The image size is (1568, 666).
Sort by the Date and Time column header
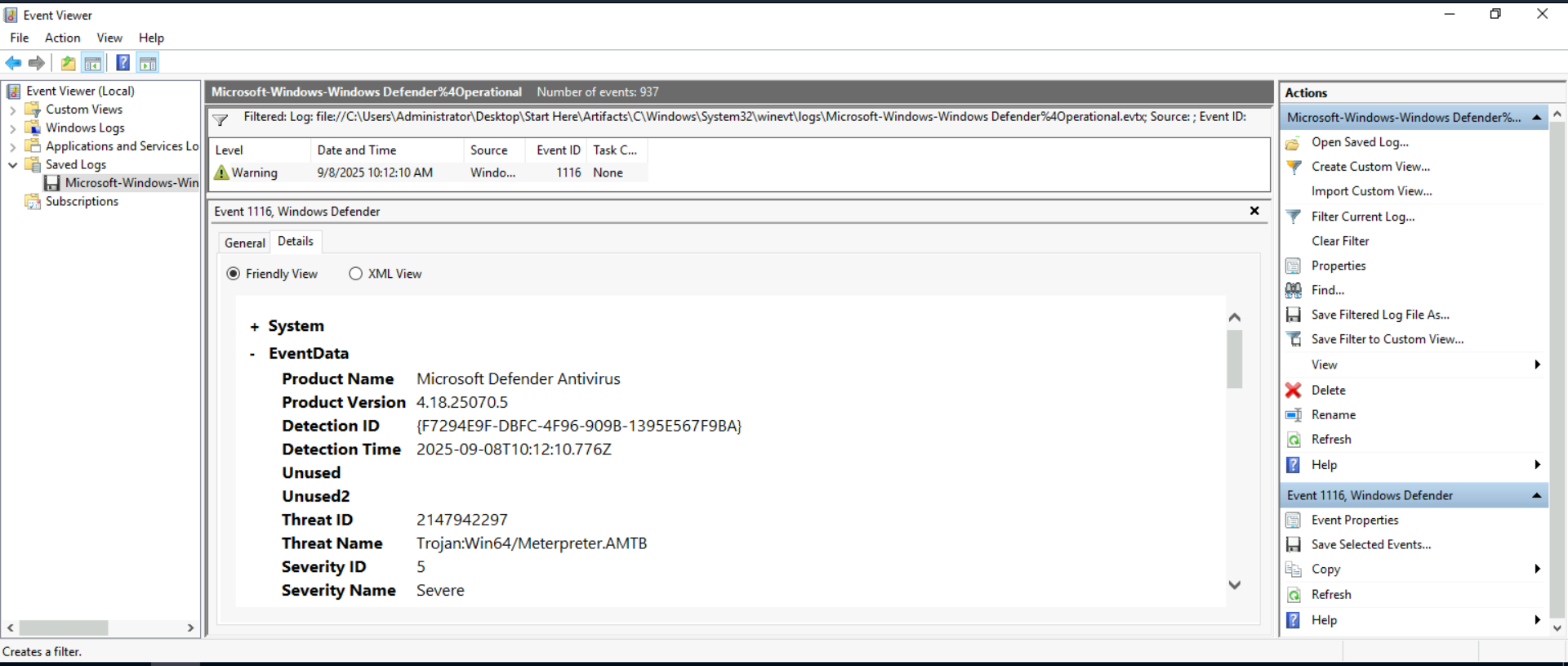(x=386, y=150)
